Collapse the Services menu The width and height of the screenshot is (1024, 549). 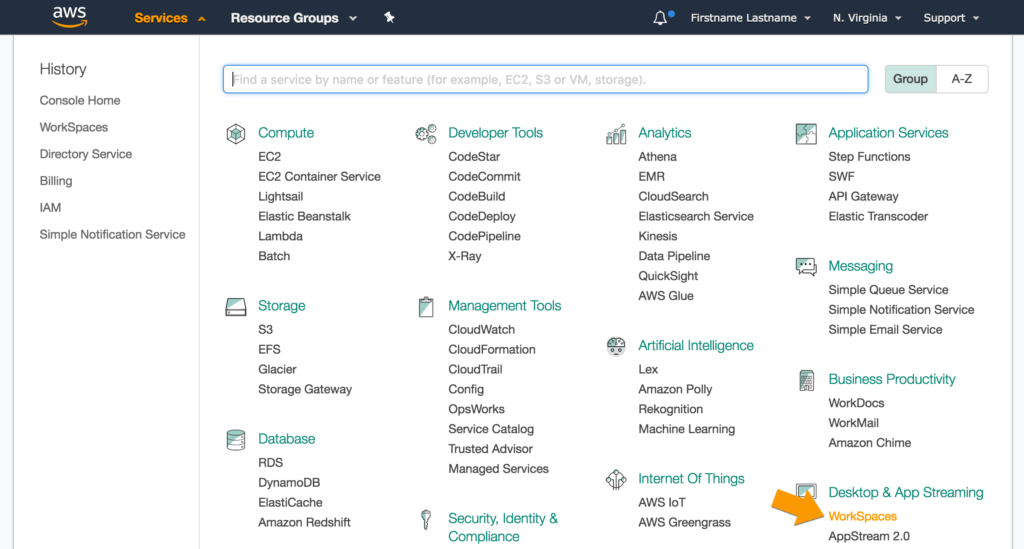[x=170, y=18]
